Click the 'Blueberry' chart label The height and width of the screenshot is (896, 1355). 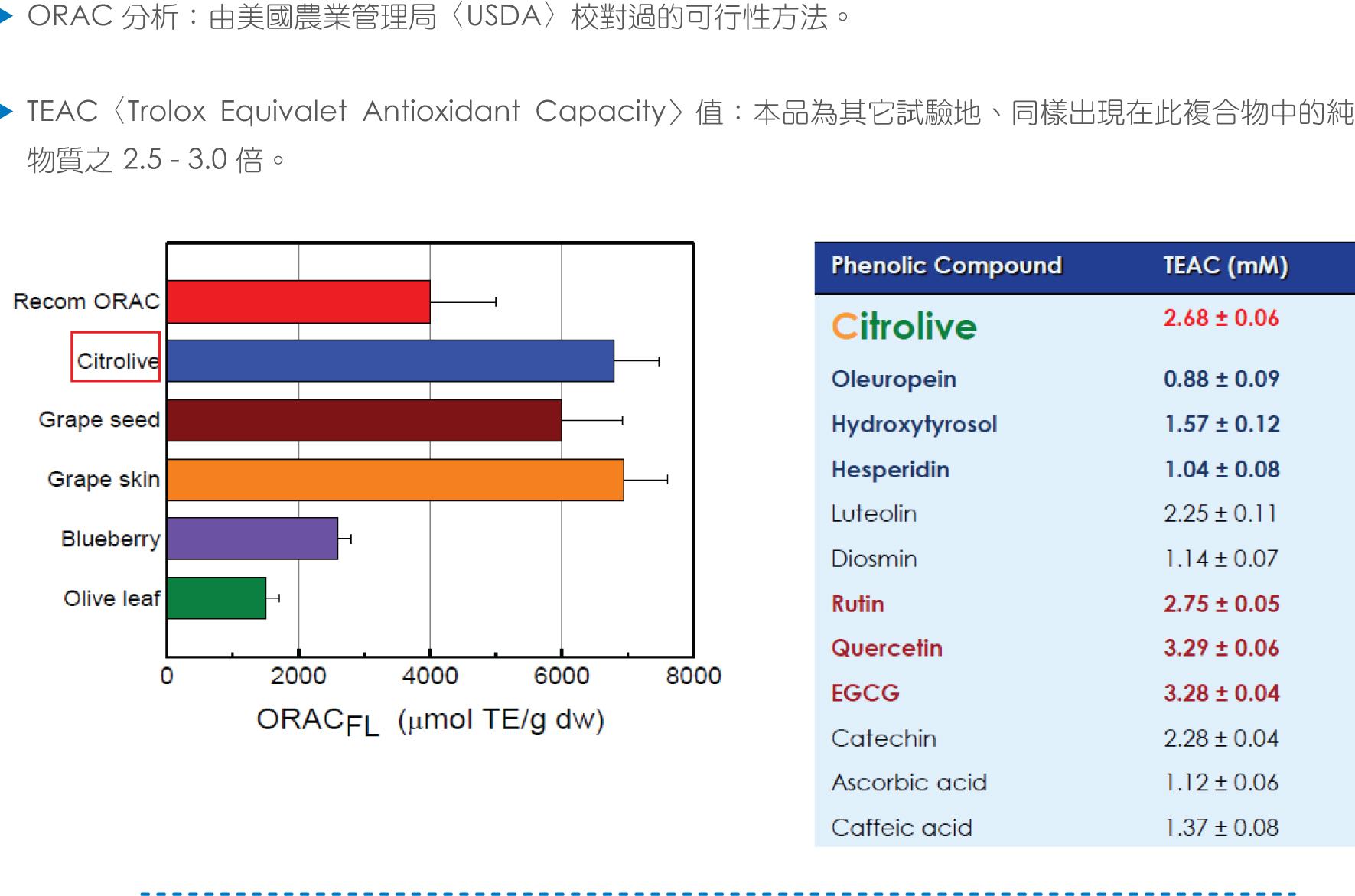click(111, 539)
